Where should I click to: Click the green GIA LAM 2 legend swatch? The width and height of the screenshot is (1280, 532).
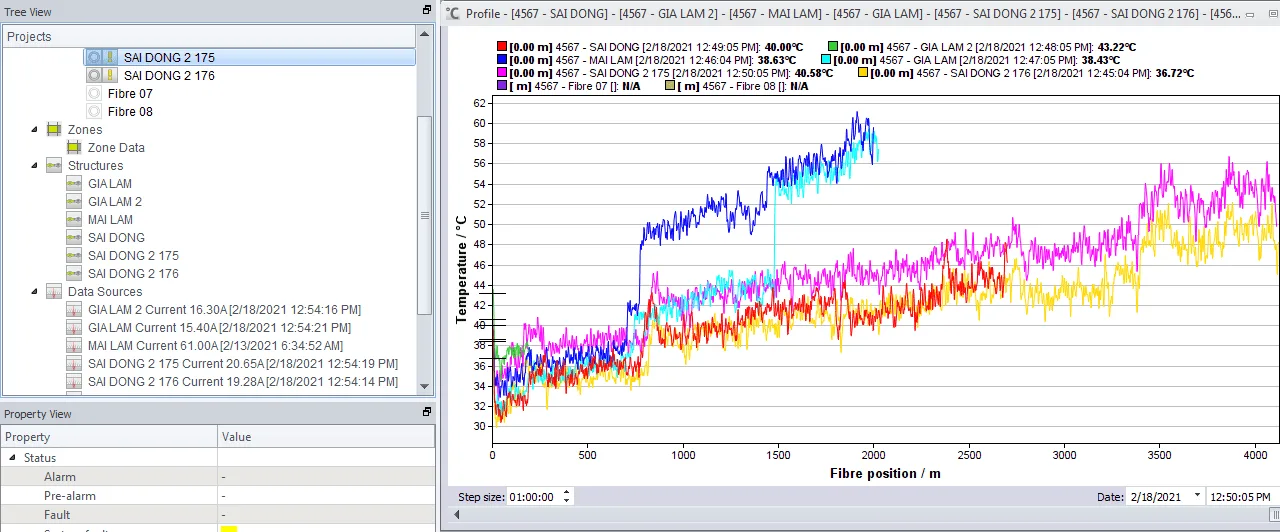click(832, 47)
